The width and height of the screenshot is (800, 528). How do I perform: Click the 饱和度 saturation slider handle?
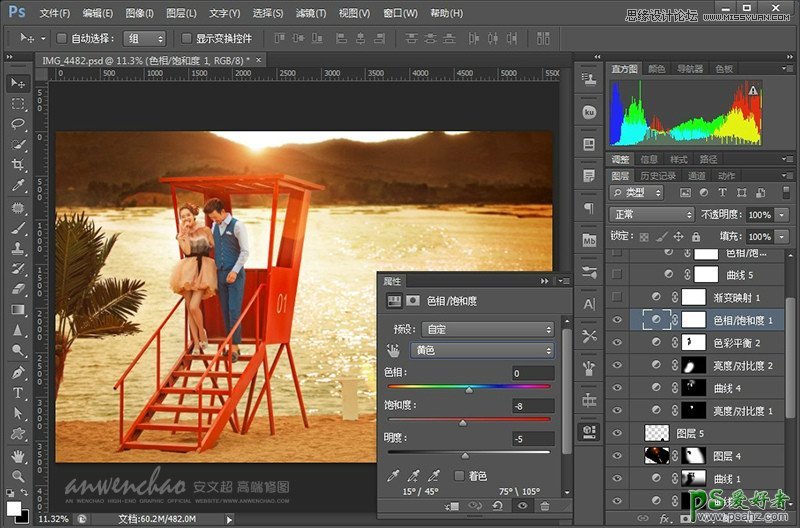462,423
